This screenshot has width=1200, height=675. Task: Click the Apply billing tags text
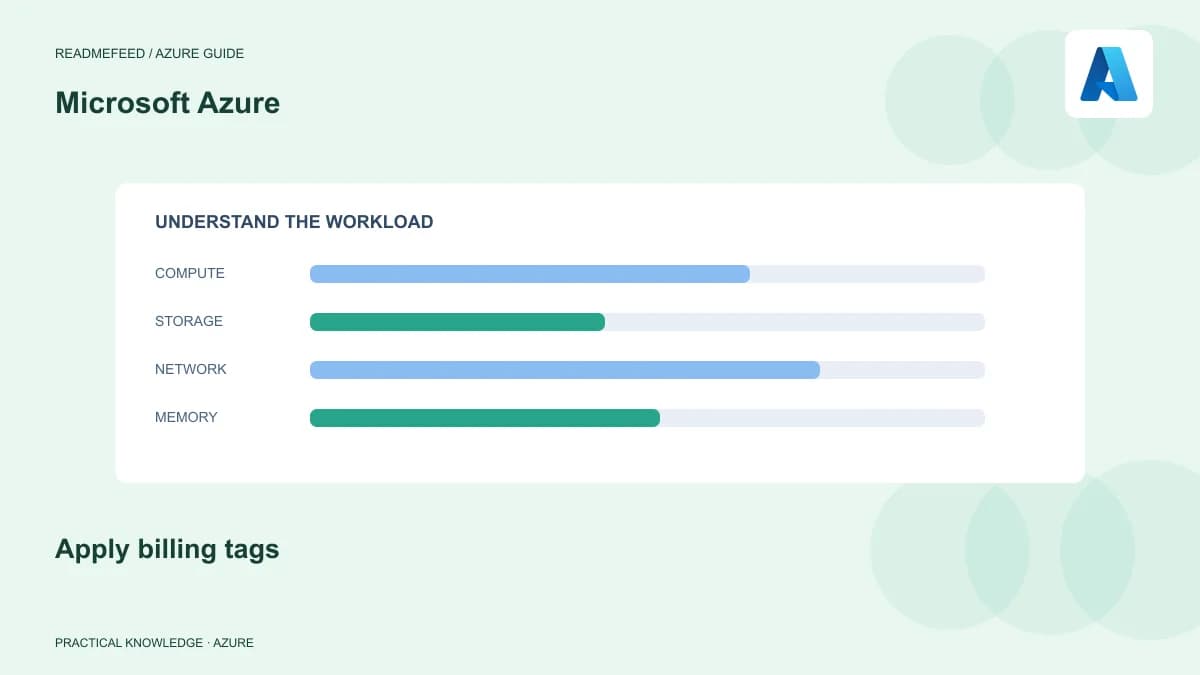167,549
